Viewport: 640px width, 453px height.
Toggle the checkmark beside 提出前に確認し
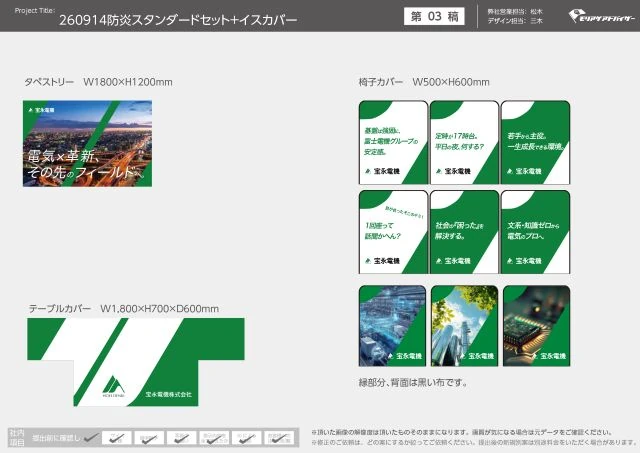(91, 438)
